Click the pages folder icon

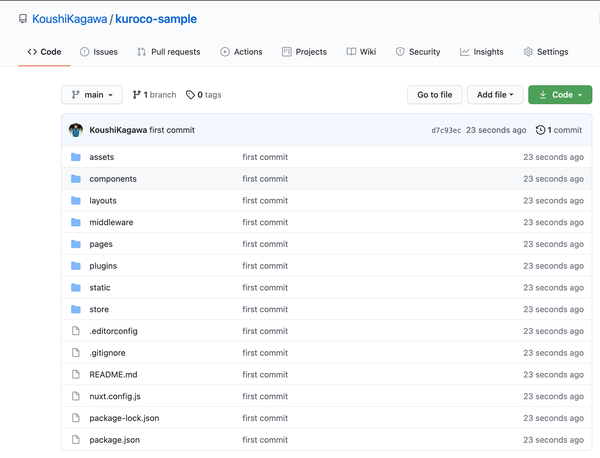click(76, 244)
